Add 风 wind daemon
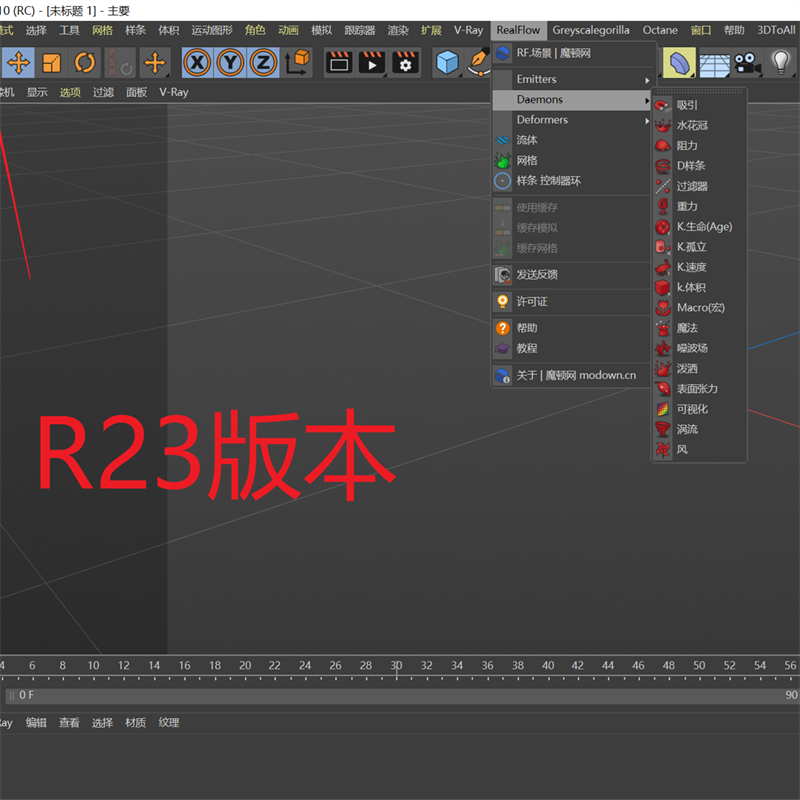The image size is (800, 800). click(699, 449)
